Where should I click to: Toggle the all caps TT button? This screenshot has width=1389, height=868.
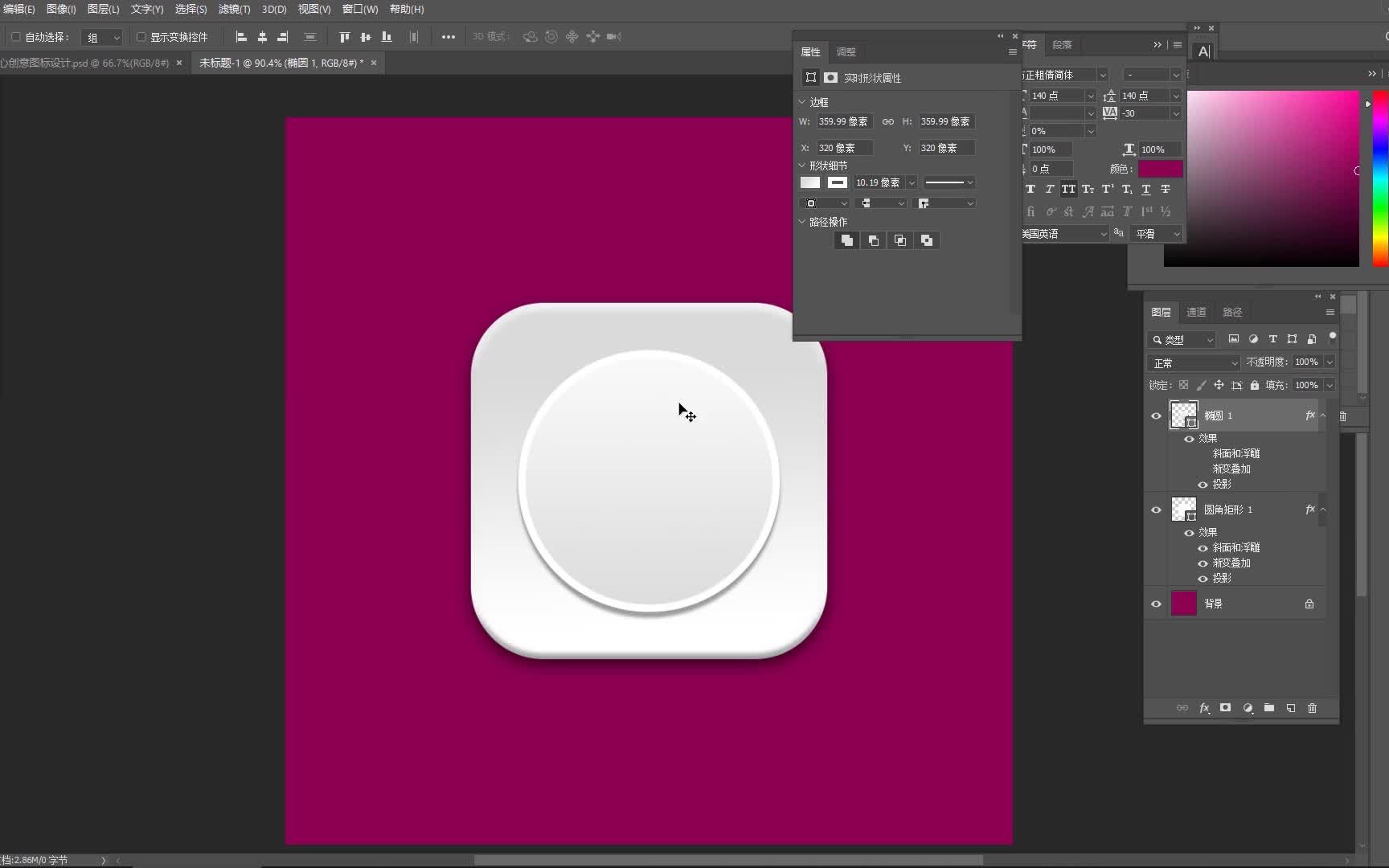click(x=1068, y=189)
